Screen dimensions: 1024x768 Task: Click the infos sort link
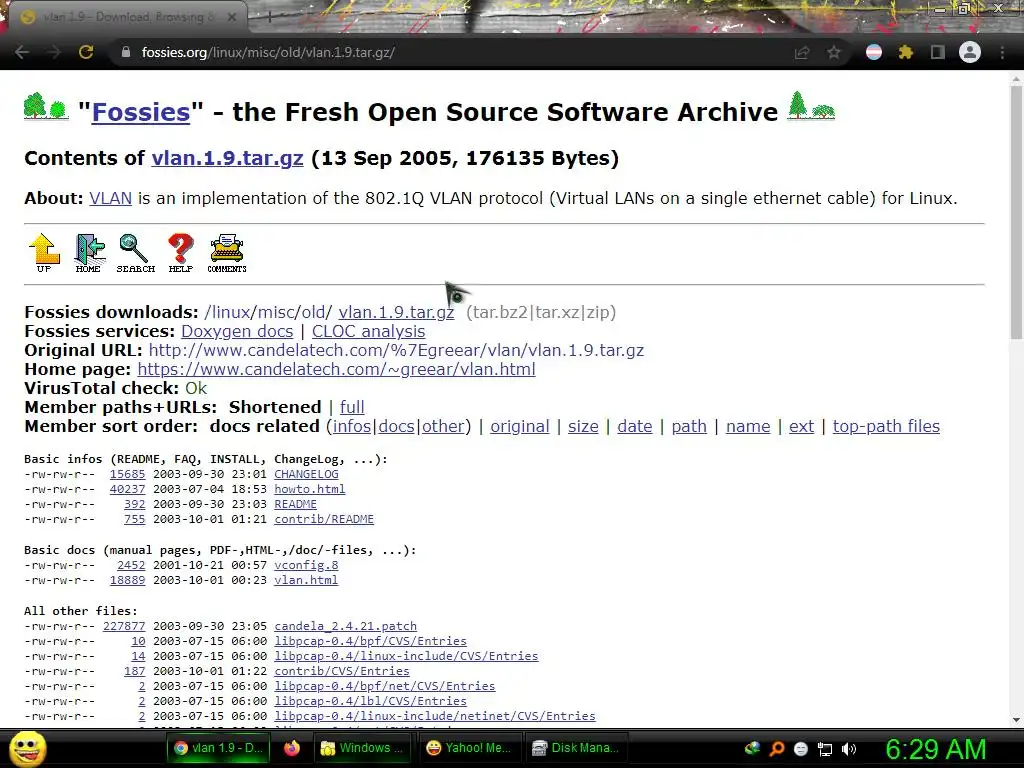click(x=353, y=426)
